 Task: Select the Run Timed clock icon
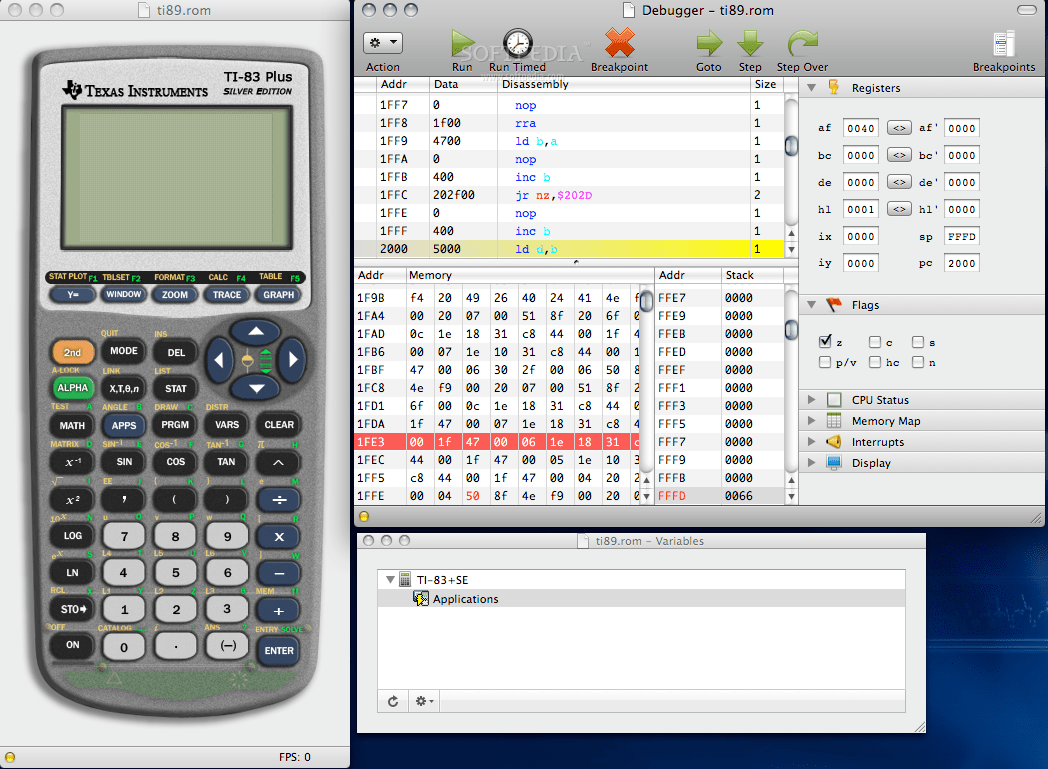click(x=518, y=43)
